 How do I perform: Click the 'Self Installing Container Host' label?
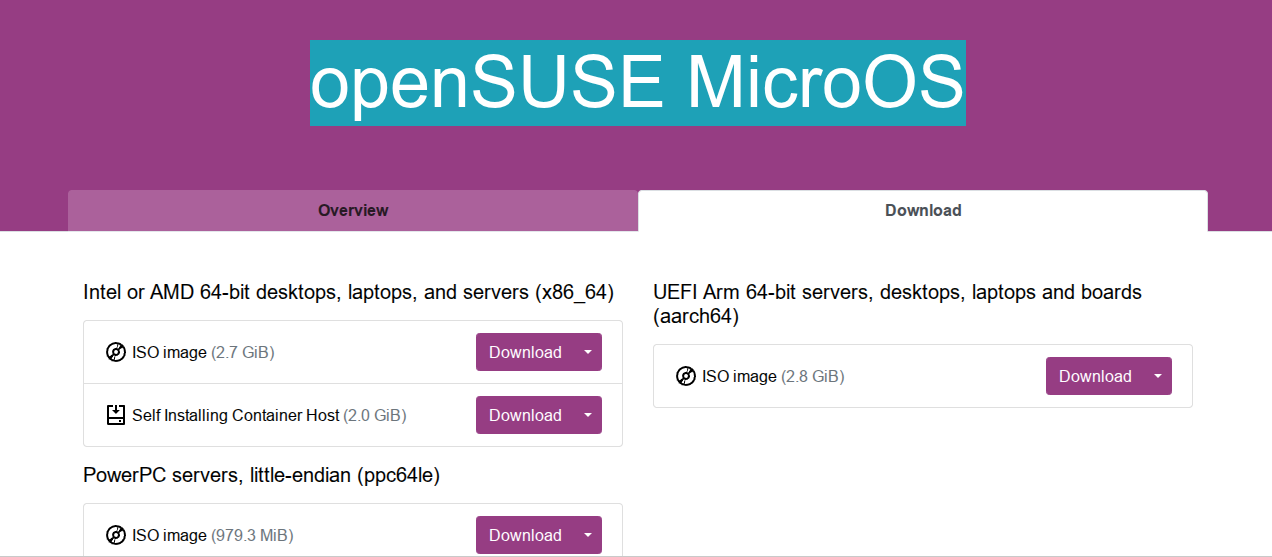236,415
